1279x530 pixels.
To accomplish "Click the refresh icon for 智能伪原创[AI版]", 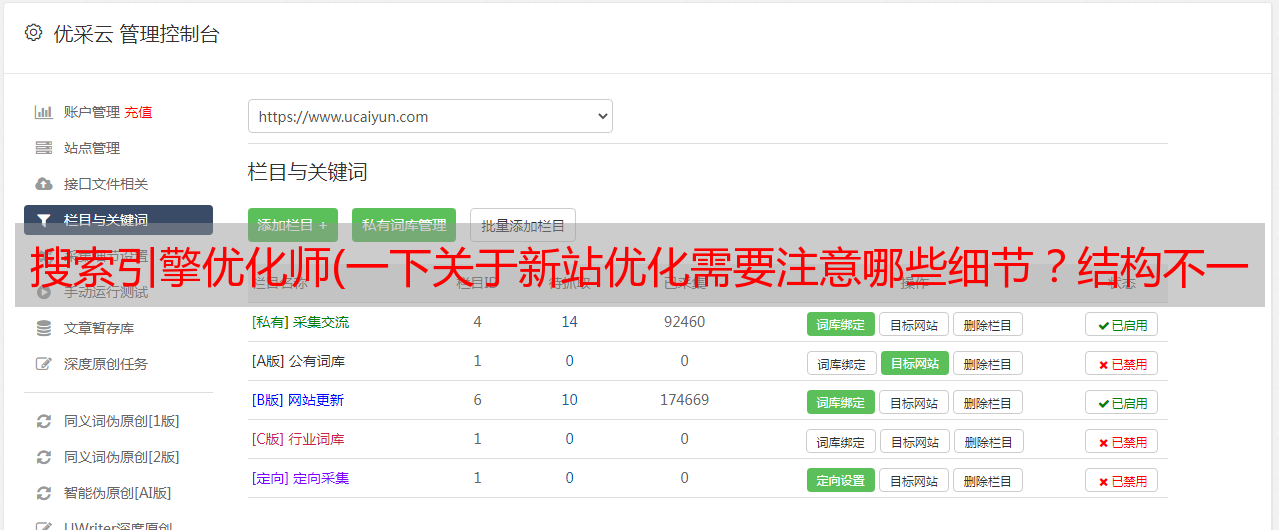I will (x=44, y=493).
